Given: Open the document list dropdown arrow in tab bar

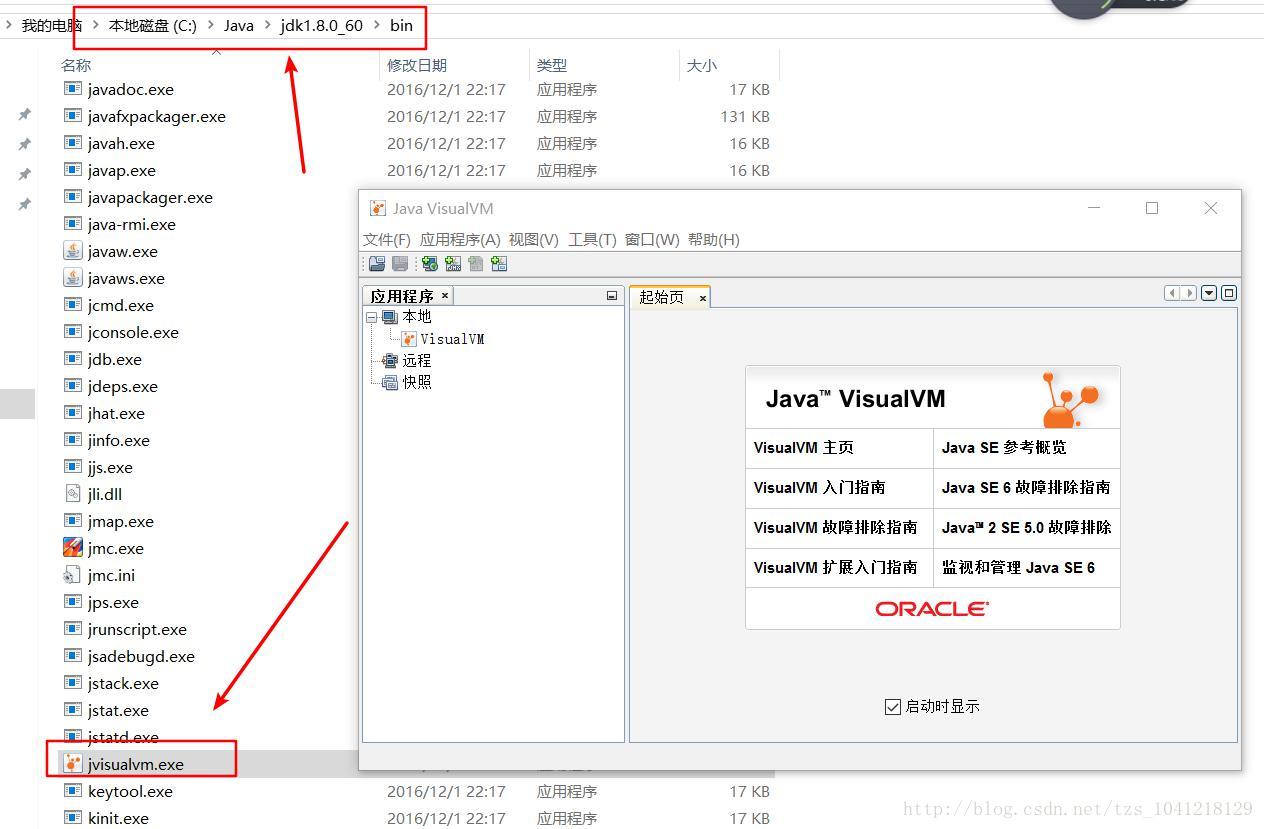Looking at the screenshot, I should 1209,293.
